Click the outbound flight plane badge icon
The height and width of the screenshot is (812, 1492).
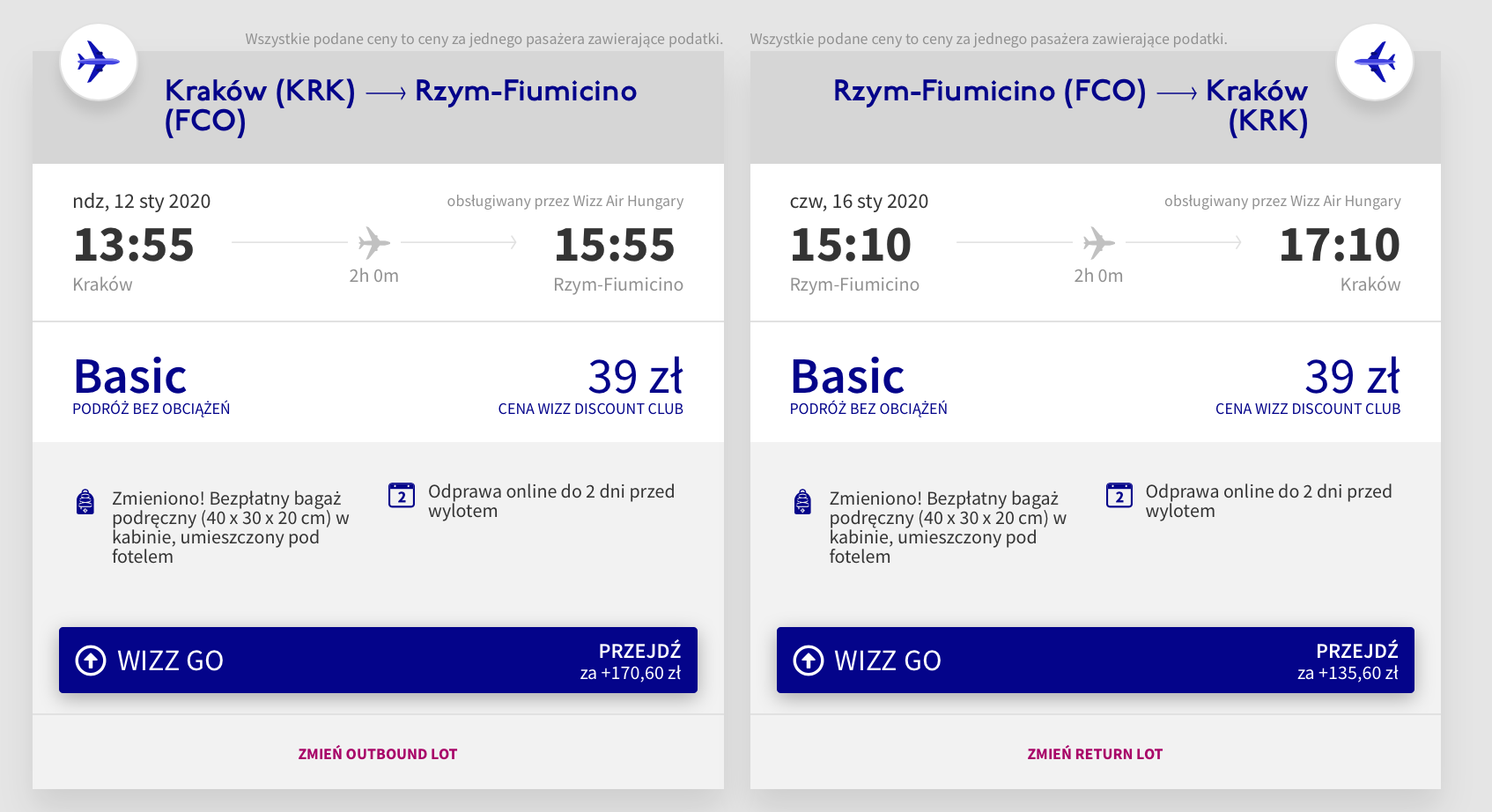point(99,63)
